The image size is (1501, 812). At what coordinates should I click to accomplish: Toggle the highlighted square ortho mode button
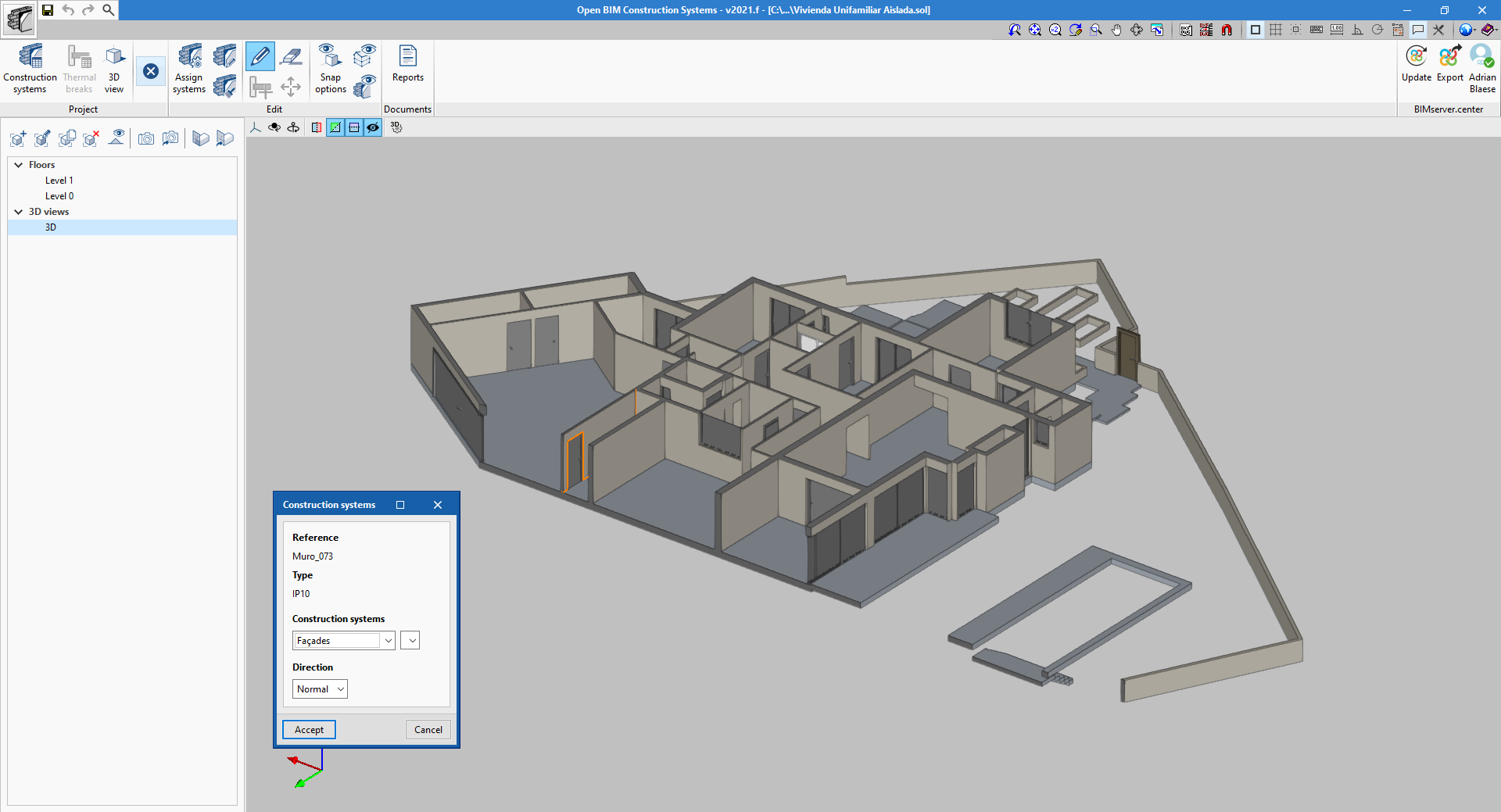coord(1256,30)
